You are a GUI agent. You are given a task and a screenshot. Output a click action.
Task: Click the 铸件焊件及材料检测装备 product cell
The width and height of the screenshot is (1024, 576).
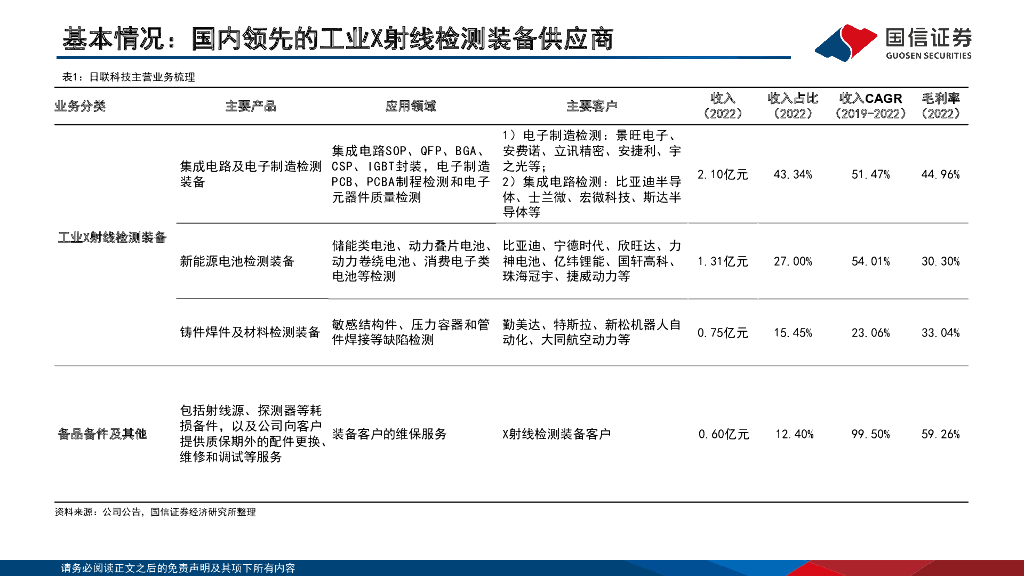250,332
